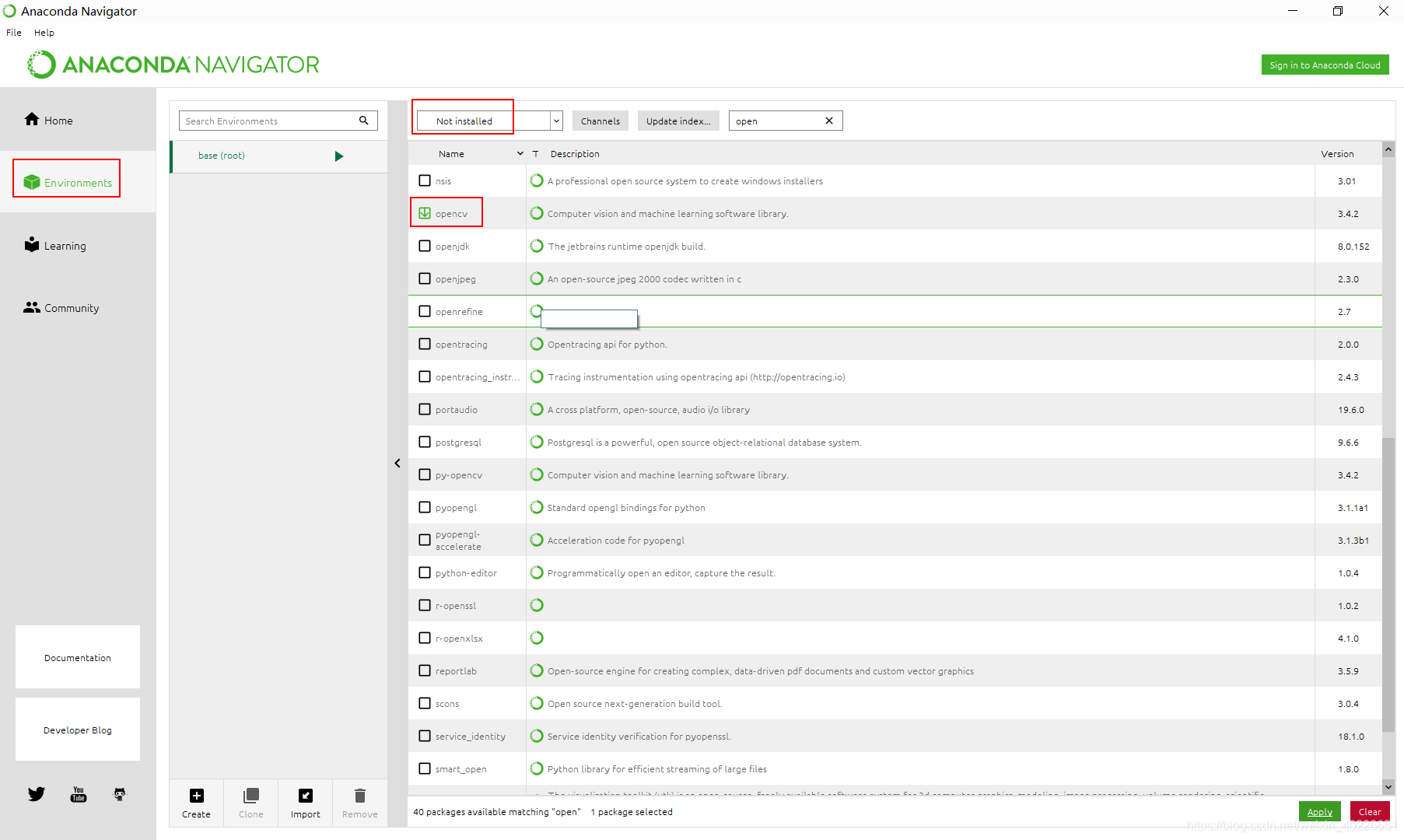The width and height of the screenshot is (1404, 840).
Task: Collapse the environments panel arrow
Action: tap(397, 463)
